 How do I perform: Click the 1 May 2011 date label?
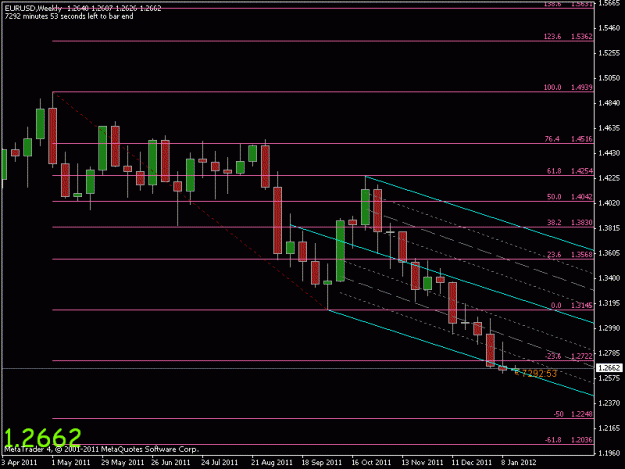pos(71,463)
